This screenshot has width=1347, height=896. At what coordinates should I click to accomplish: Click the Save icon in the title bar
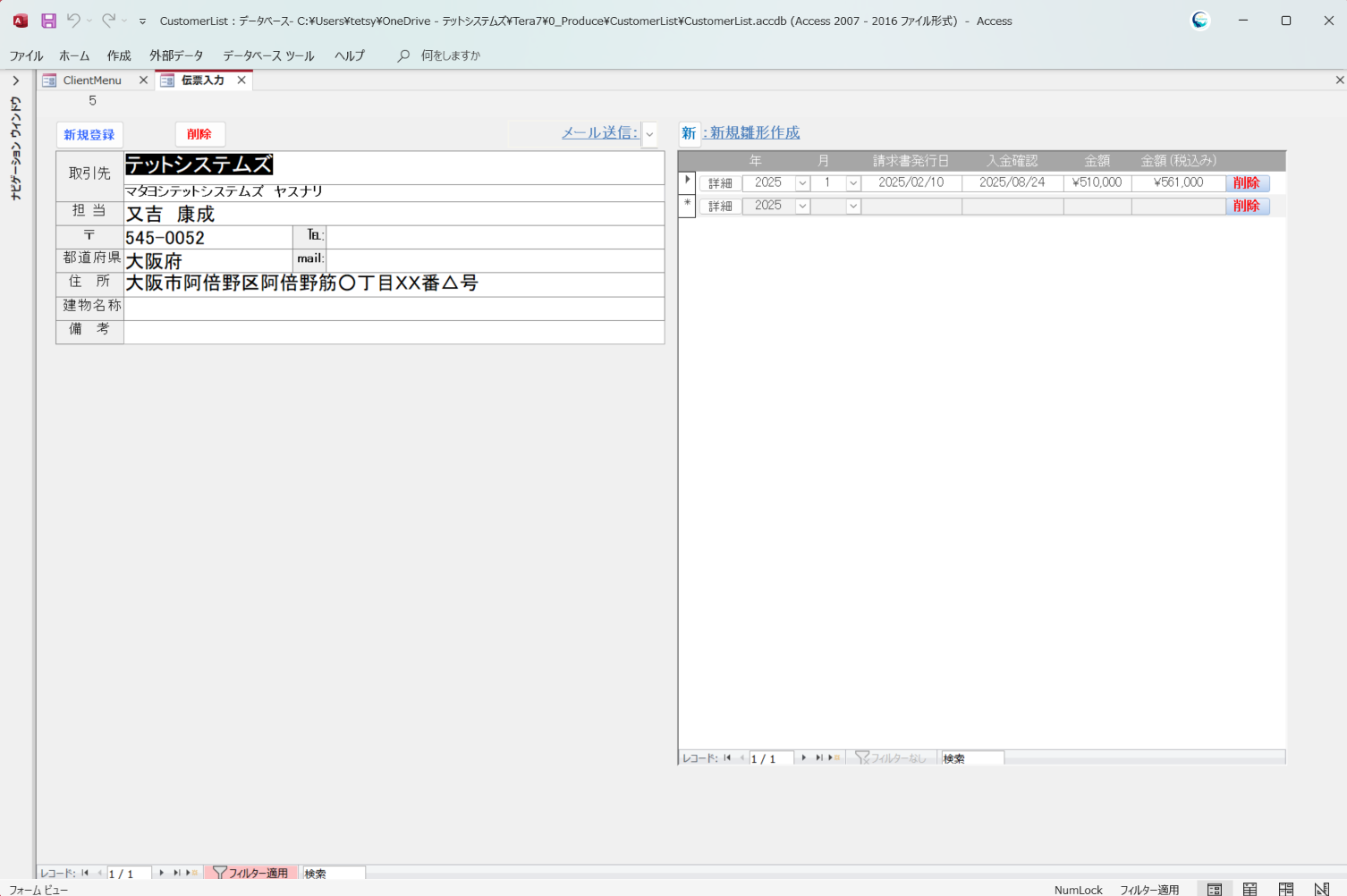pos(49,21)
